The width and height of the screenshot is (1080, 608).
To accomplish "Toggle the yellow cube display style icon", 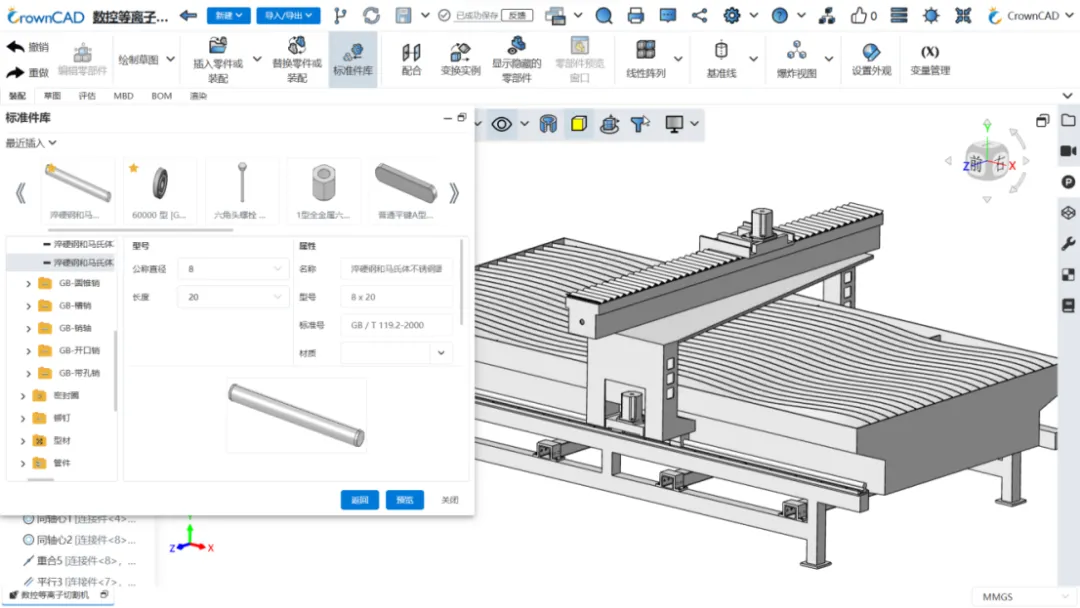I will click(x=579, y=124).
